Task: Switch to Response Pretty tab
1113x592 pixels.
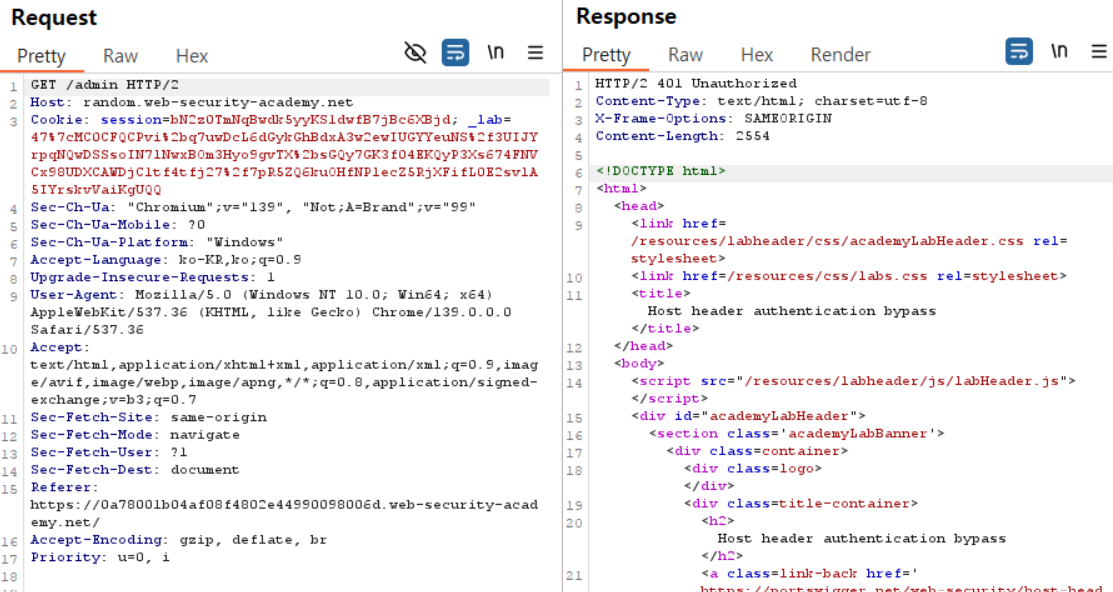Action: tap(606, 55)
